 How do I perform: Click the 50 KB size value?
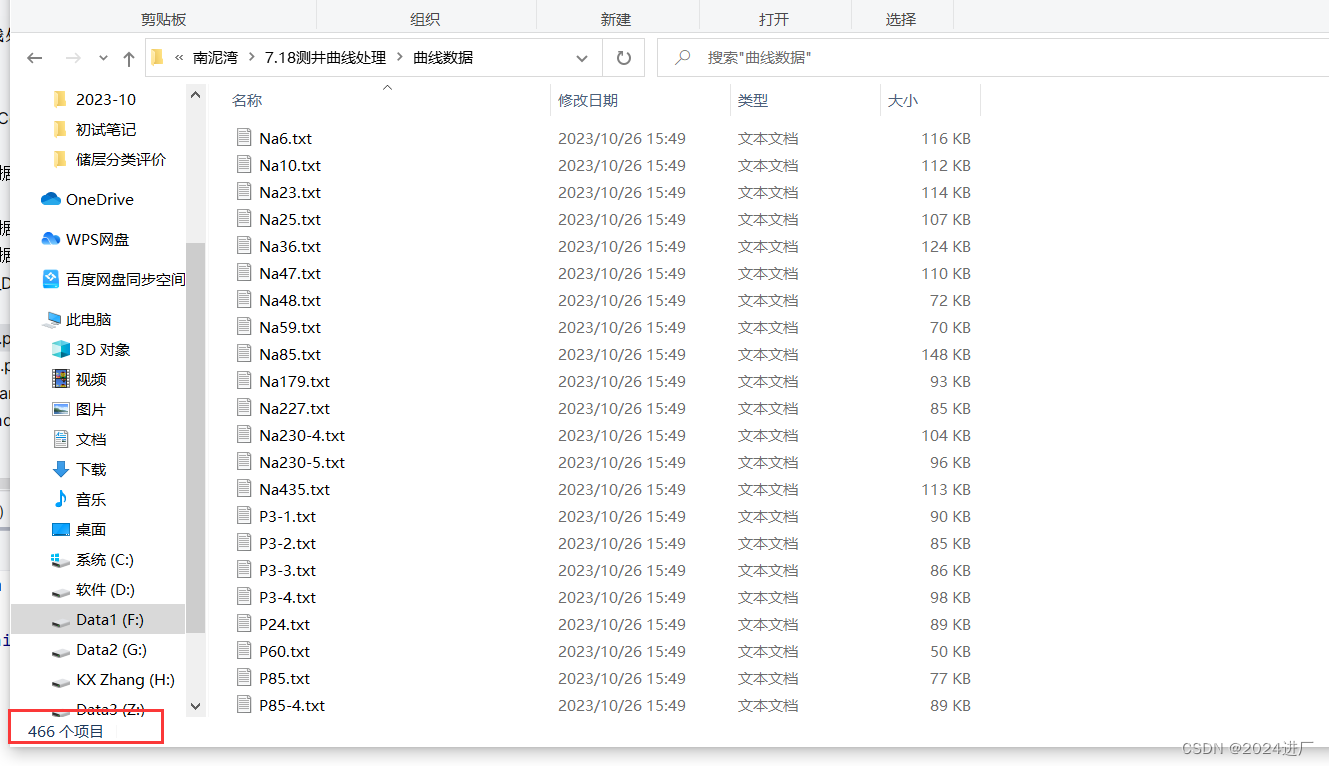pos(950,651)
